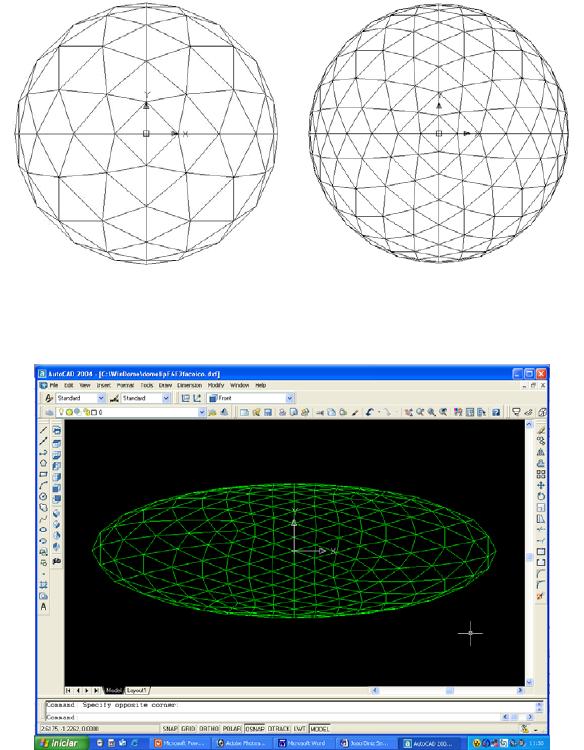Select the Polygon tool in the draw toolbar
The image size is (584, 750).
43,463
